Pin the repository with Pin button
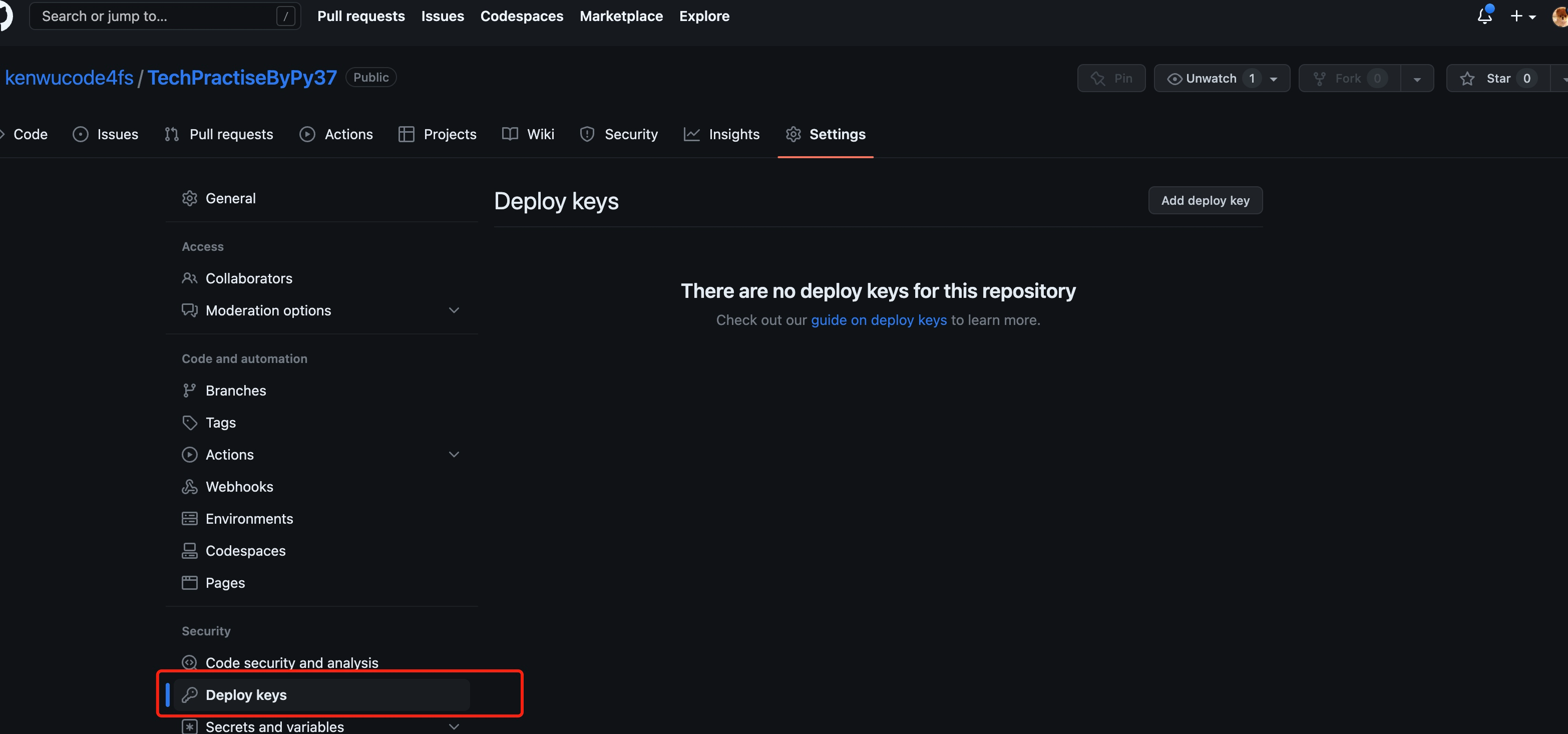This screenshot has height=734, width=1568. [x=1111, y=79]
